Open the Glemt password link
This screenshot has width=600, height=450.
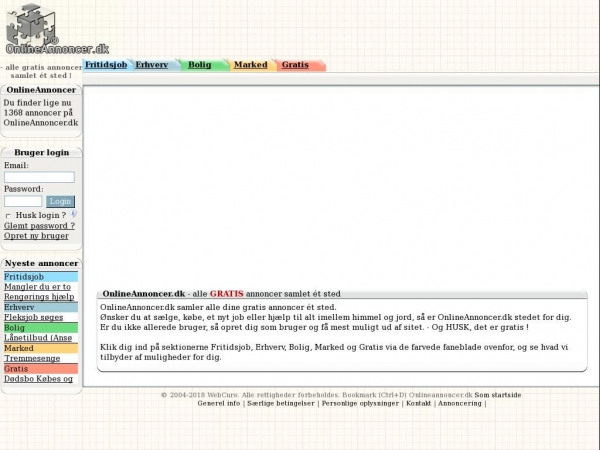click(39, 226)
